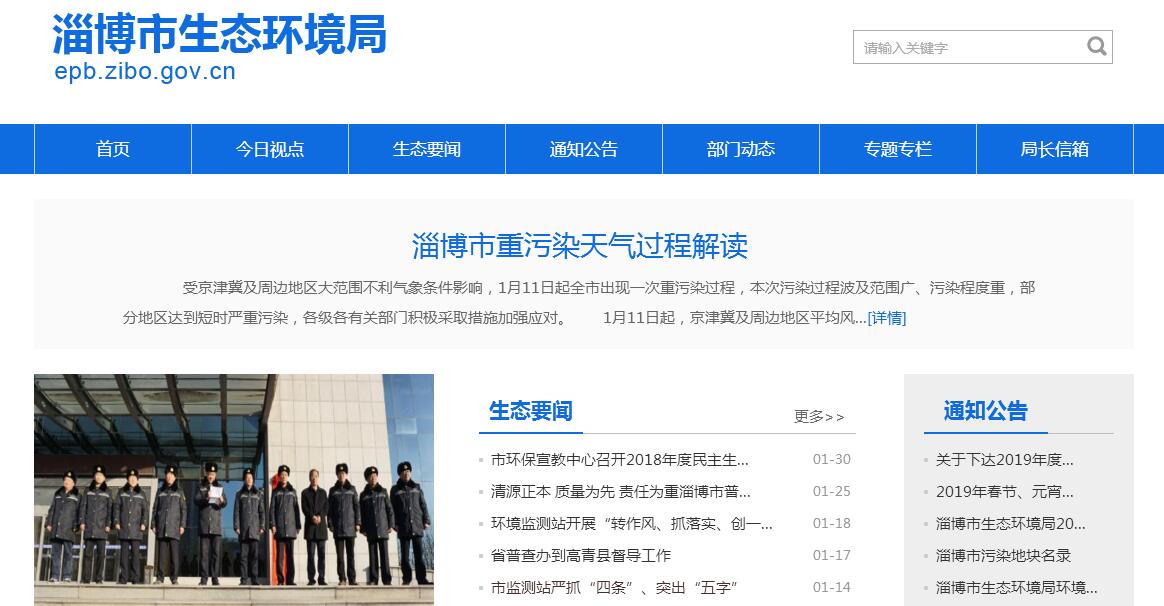Click the 淄博市生态环境局 site logo
1164x606 pixels.
219,36
